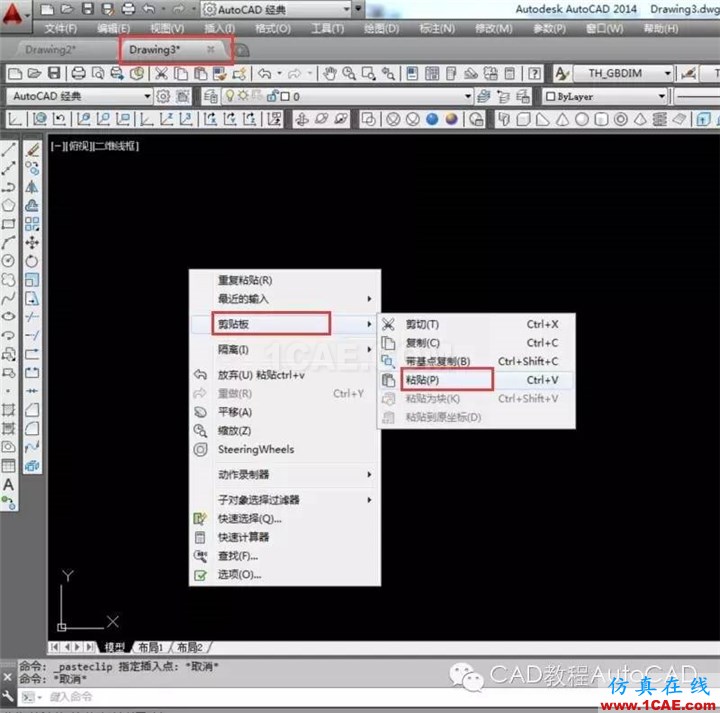Click the Zoom realtime magnifier icon

(x=349, y=73)
